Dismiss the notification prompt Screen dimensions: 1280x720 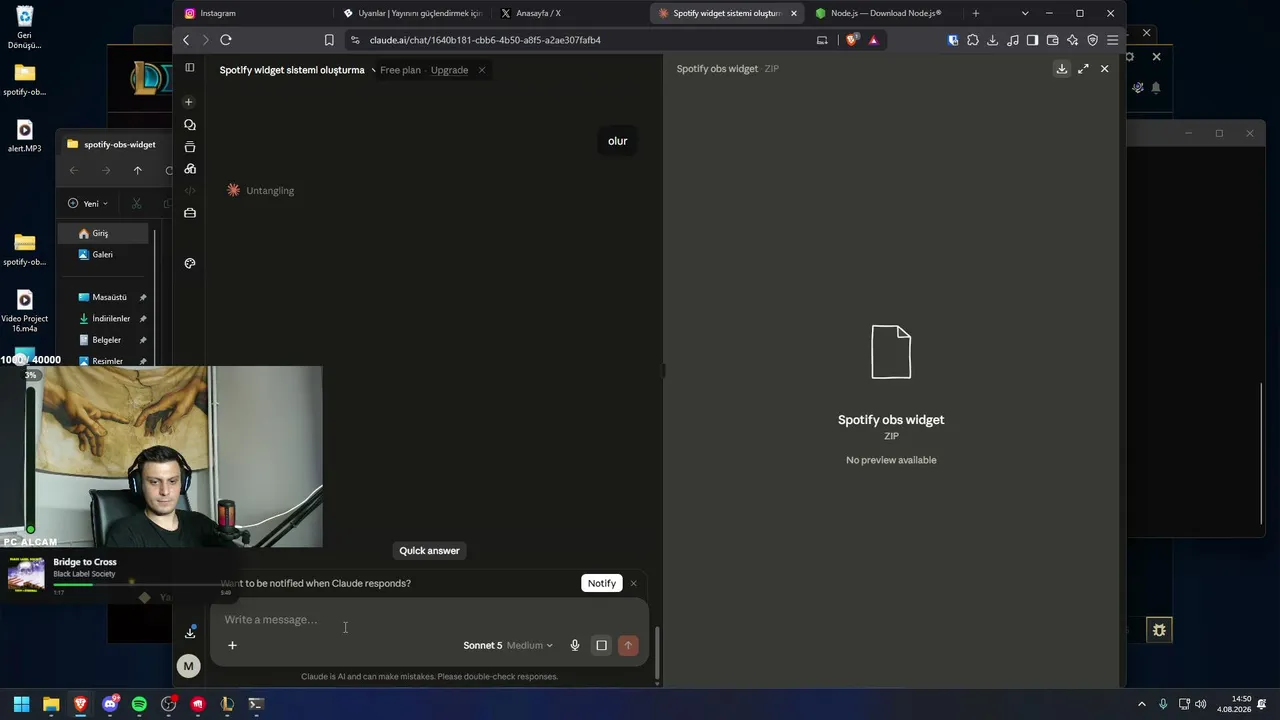(x=633, y=583)
